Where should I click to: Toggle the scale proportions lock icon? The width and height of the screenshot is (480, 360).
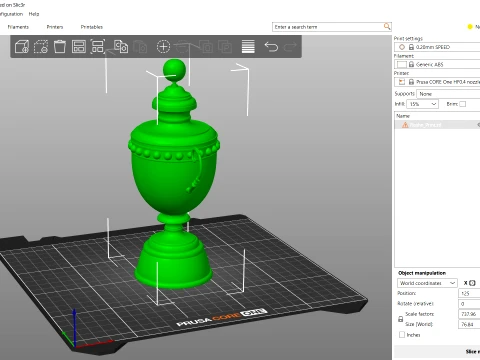click(401, 319)
